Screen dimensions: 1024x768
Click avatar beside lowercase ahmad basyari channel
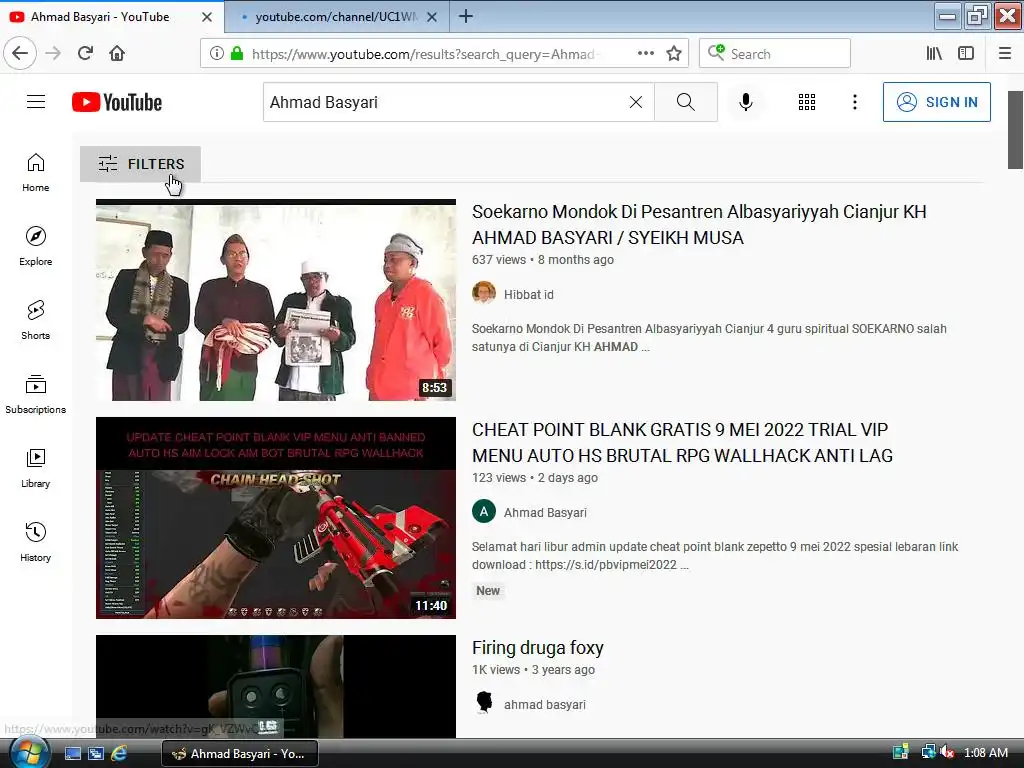[x=484, y=703]
